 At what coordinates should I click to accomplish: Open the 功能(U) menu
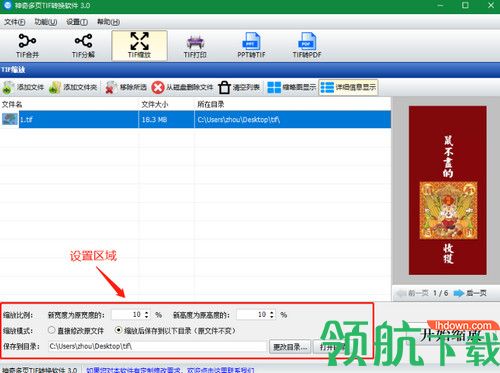click(x=46, y=22)
